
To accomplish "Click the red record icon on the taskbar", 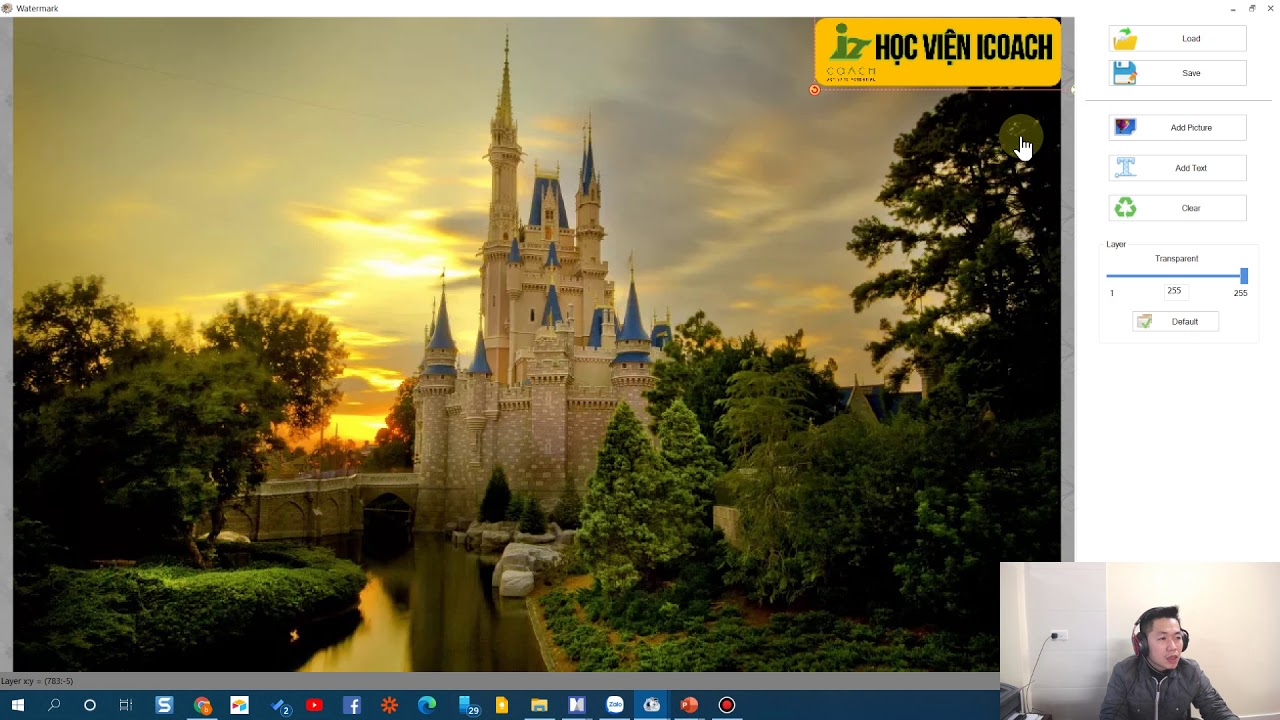I will 727,705.
